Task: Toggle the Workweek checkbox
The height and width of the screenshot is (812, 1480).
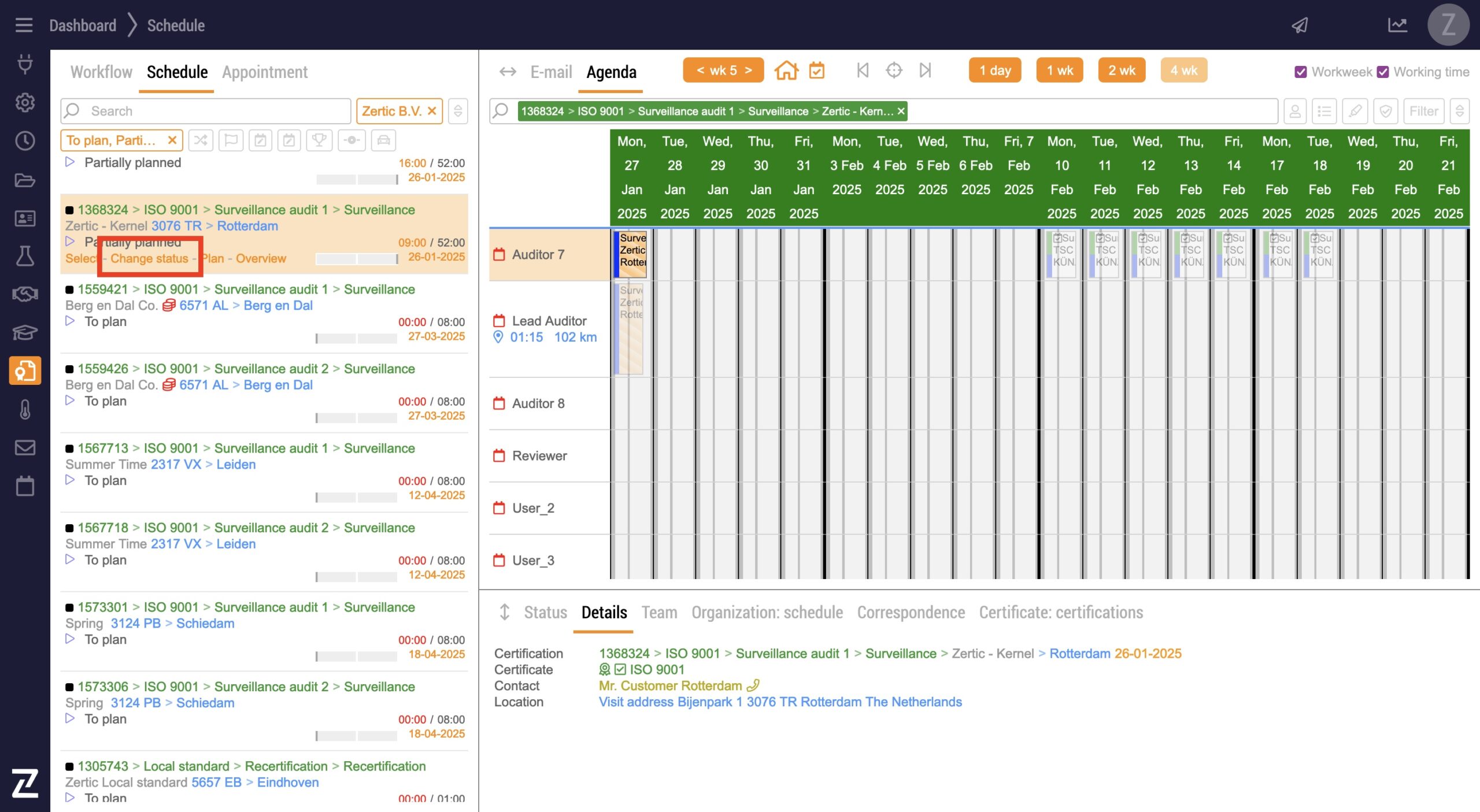Action: point(1300,72)
